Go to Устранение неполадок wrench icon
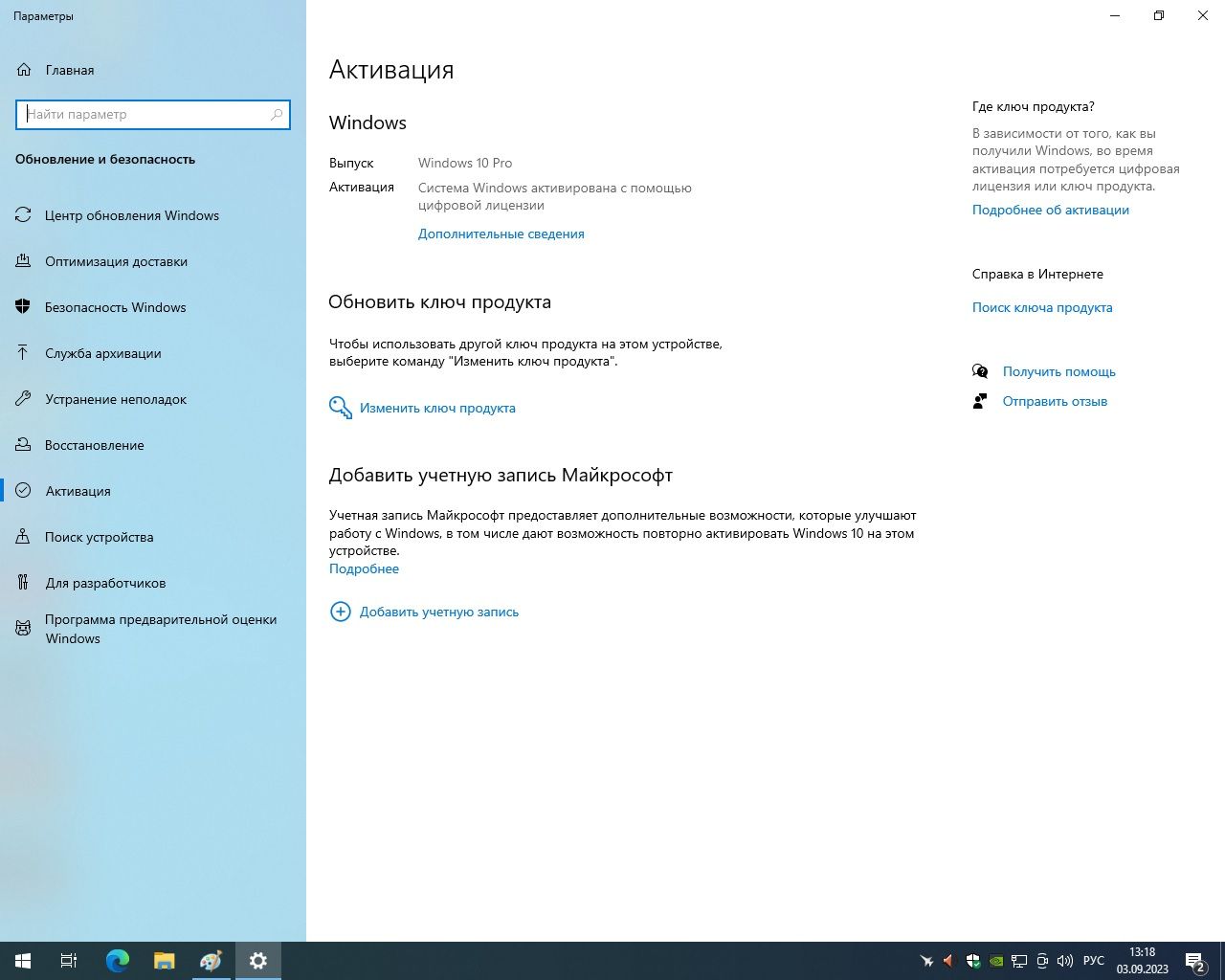1225x980 pixels. click(x=23, y=399)
